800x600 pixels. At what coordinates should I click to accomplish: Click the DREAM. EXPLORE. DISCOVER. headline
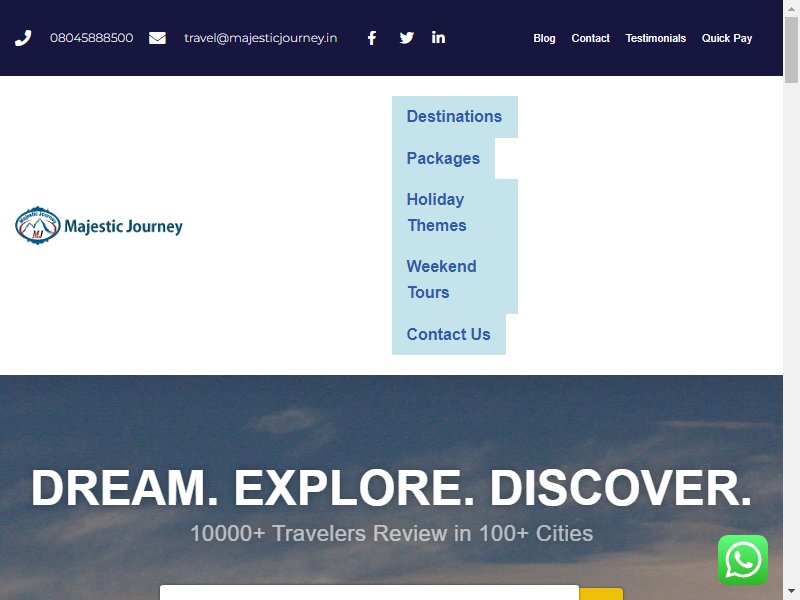[x=391, y=488]
